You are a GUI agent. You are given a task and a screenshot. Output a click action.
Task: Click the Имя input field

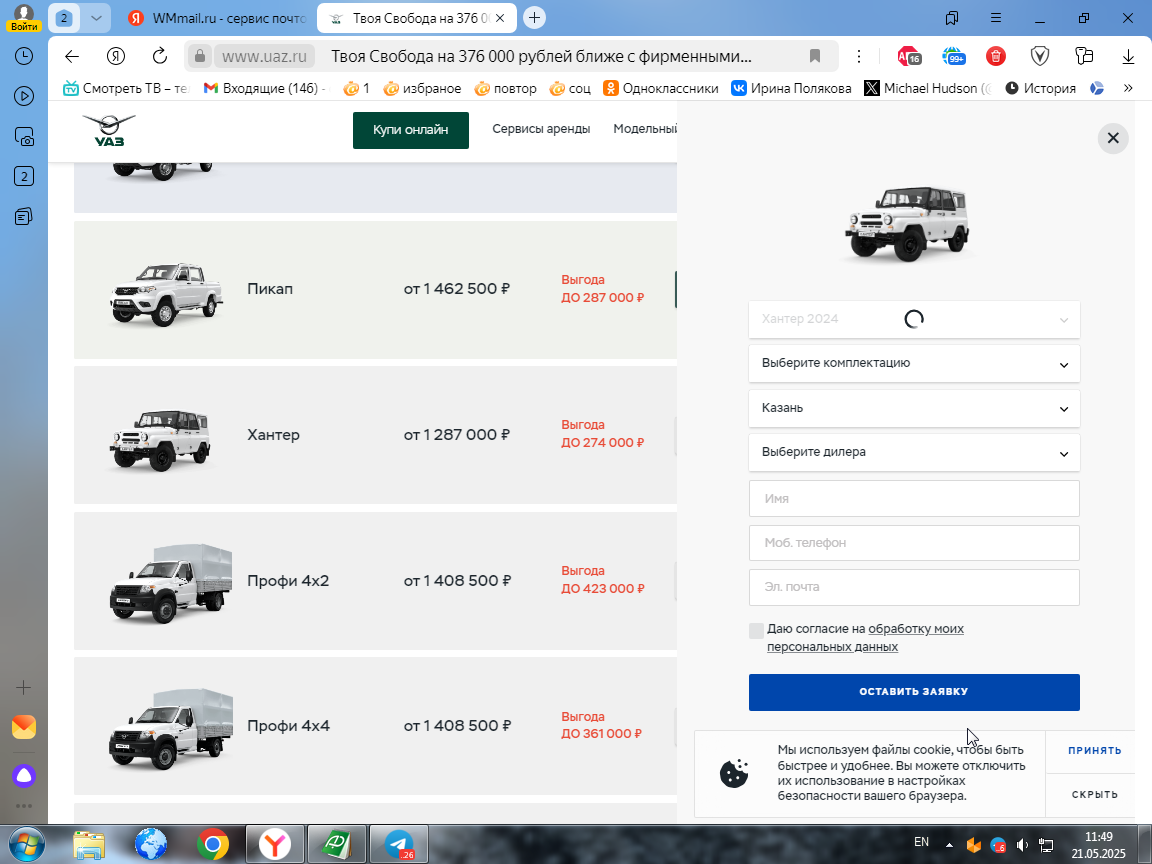pyautogui.click(x=914, y=499)
